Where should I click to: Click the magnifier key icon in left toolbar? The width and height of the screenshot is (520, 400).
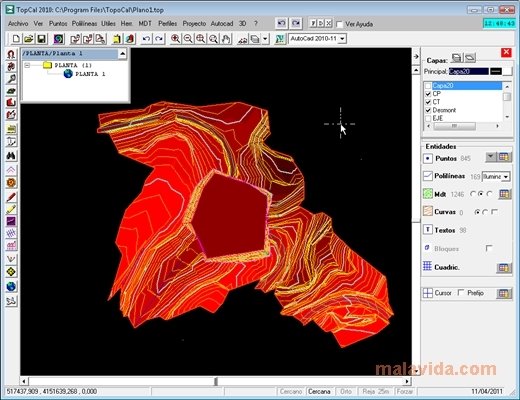(x=11, y=79)
